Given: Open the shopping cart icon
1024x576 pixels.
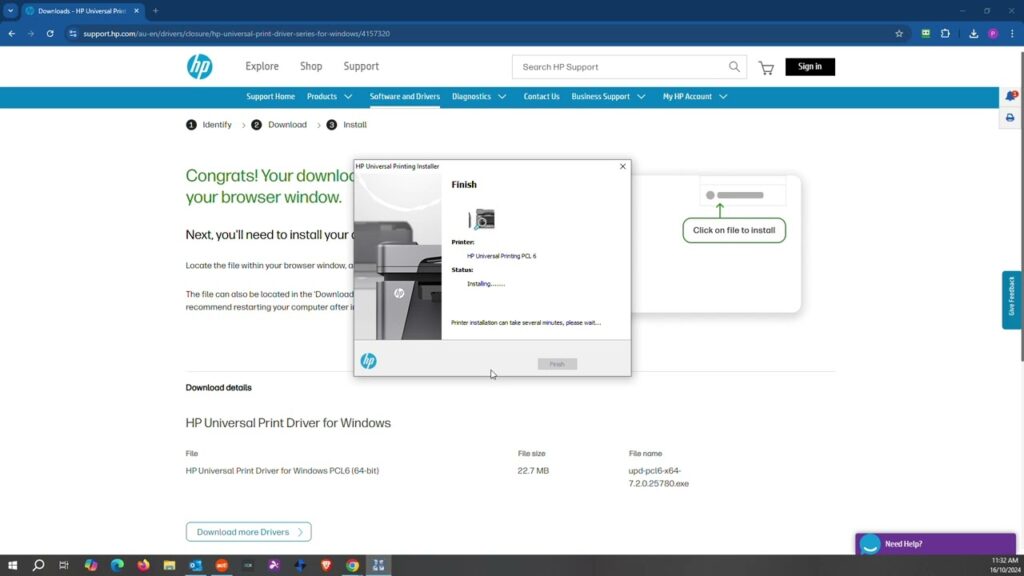Looking at the screenshot, I should (766, 67).
